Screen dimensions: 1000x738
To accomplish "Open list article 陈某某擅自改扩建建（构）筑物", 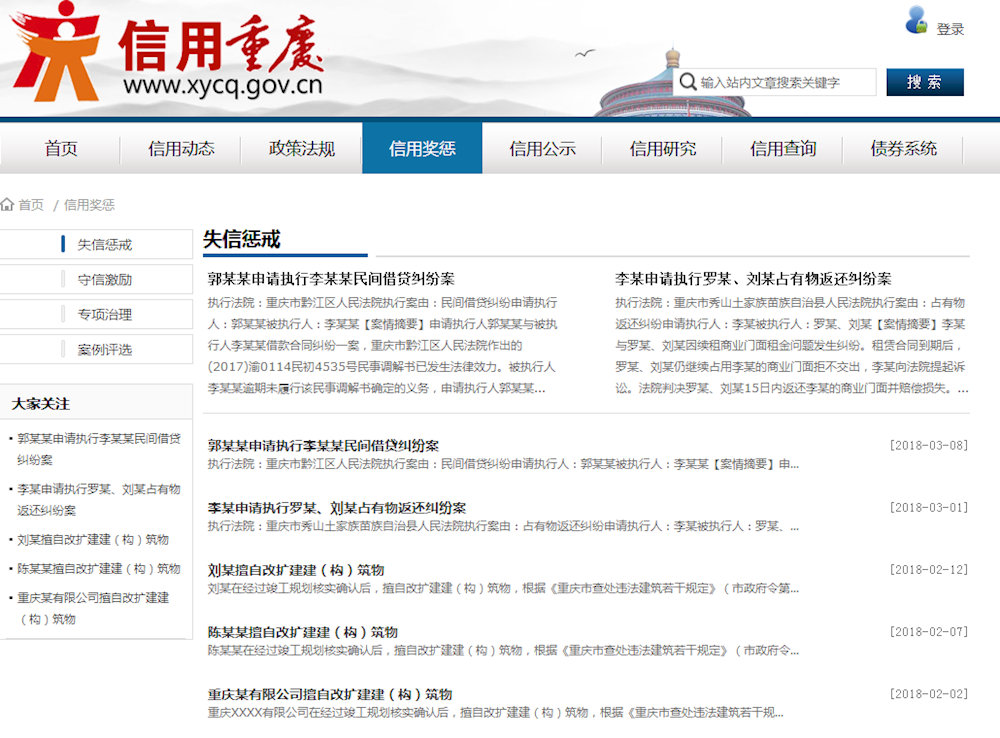I will [303, 632].
